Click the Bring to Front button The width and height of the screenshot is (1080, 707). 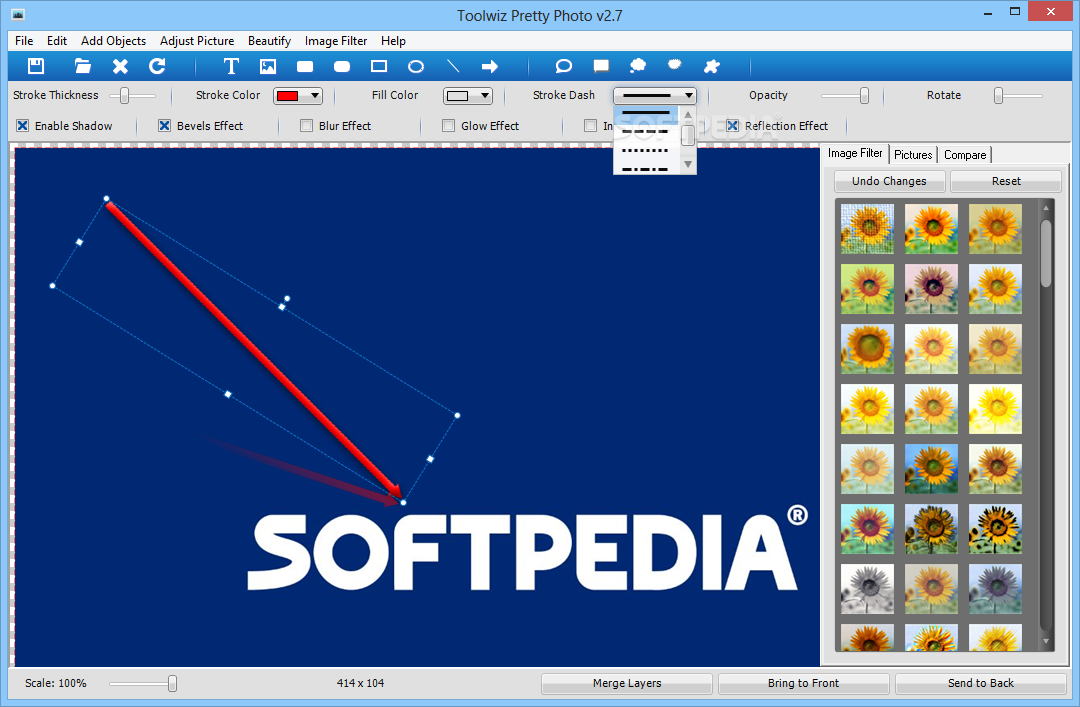click(x=803, y=684)
